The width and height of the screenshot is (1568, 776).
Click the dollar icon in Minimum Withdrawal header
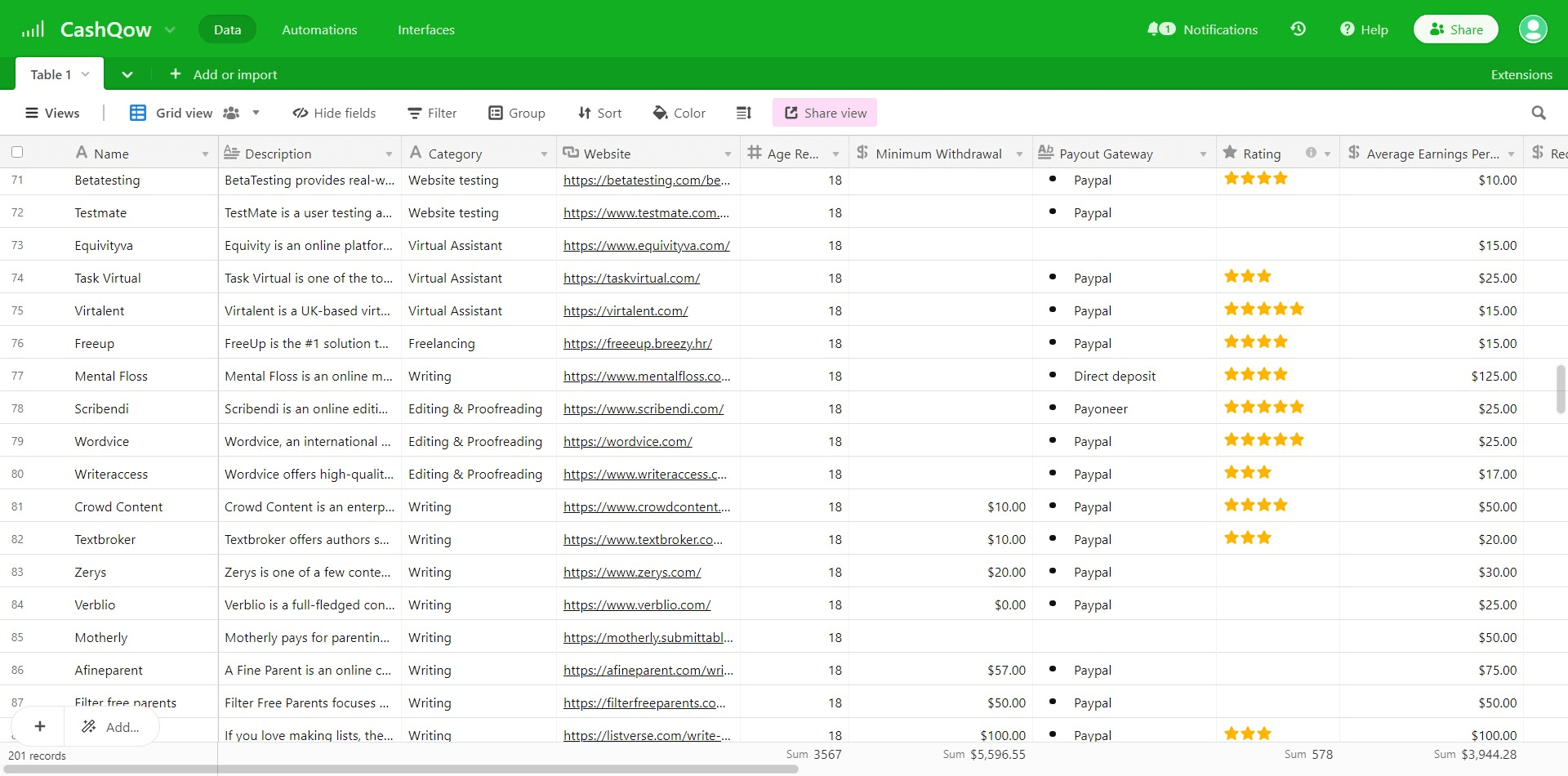(x=862, y=152)
